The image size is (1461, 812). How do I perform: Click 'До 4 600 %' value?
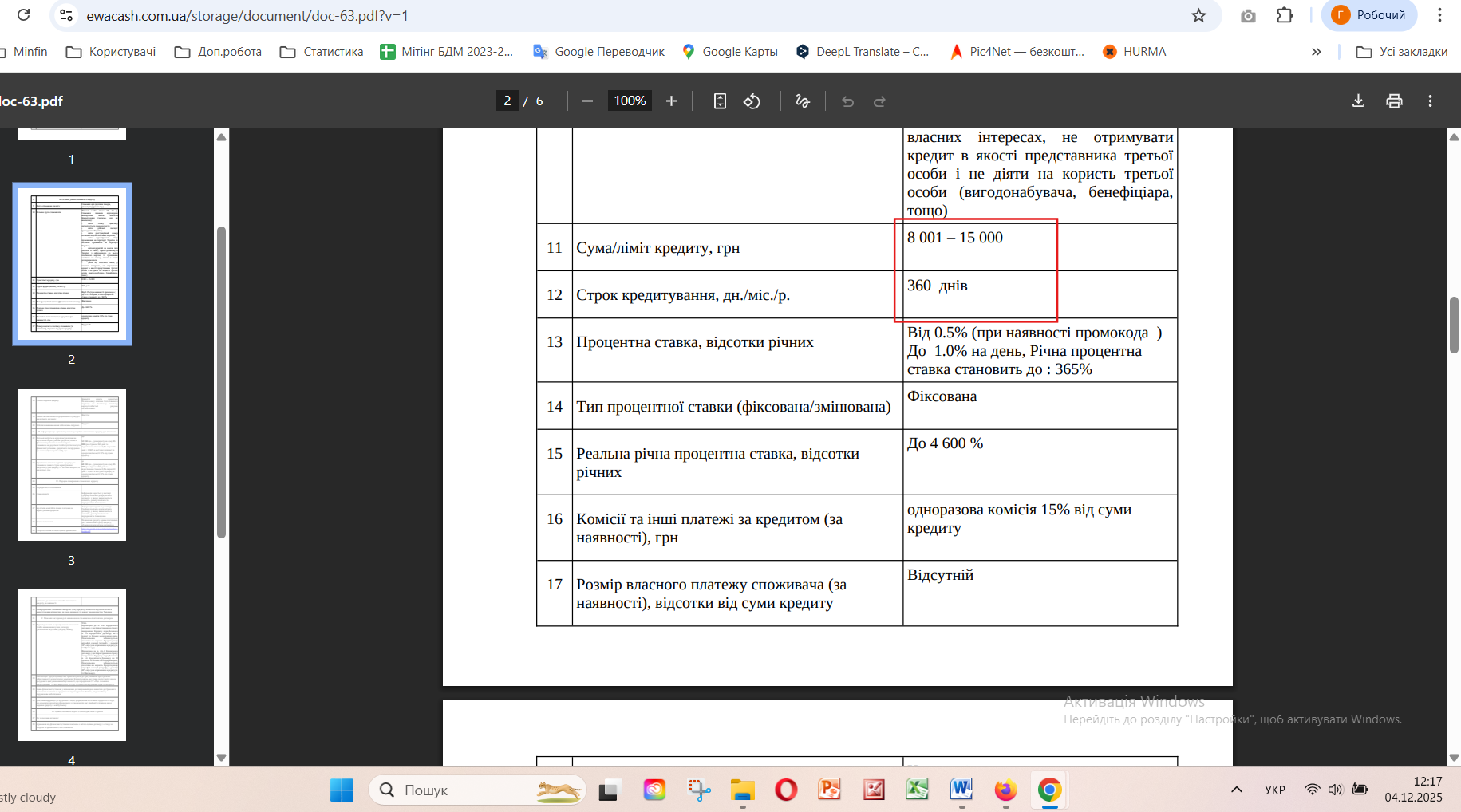945,443
